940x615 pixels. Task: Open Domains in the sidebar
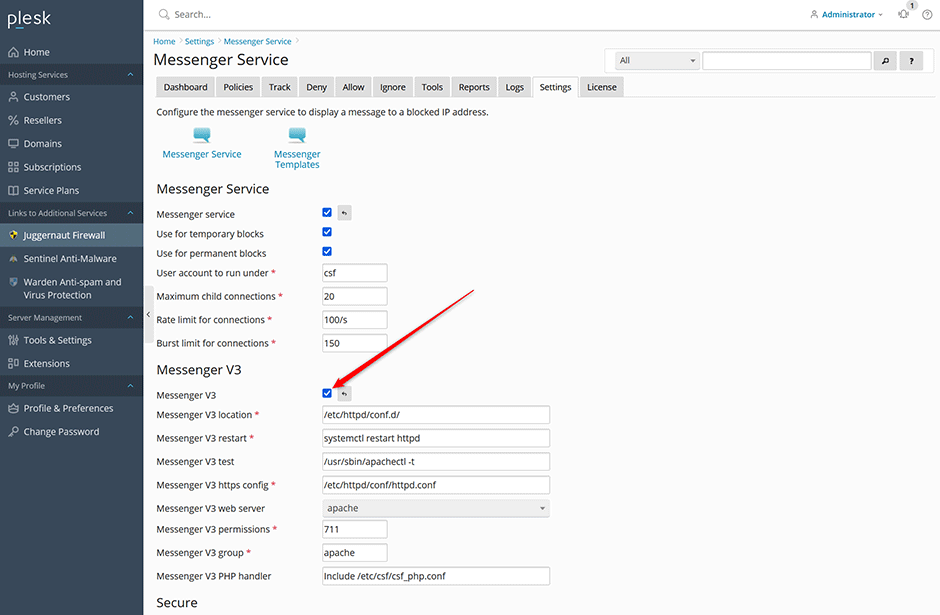[x=71, y=143]
